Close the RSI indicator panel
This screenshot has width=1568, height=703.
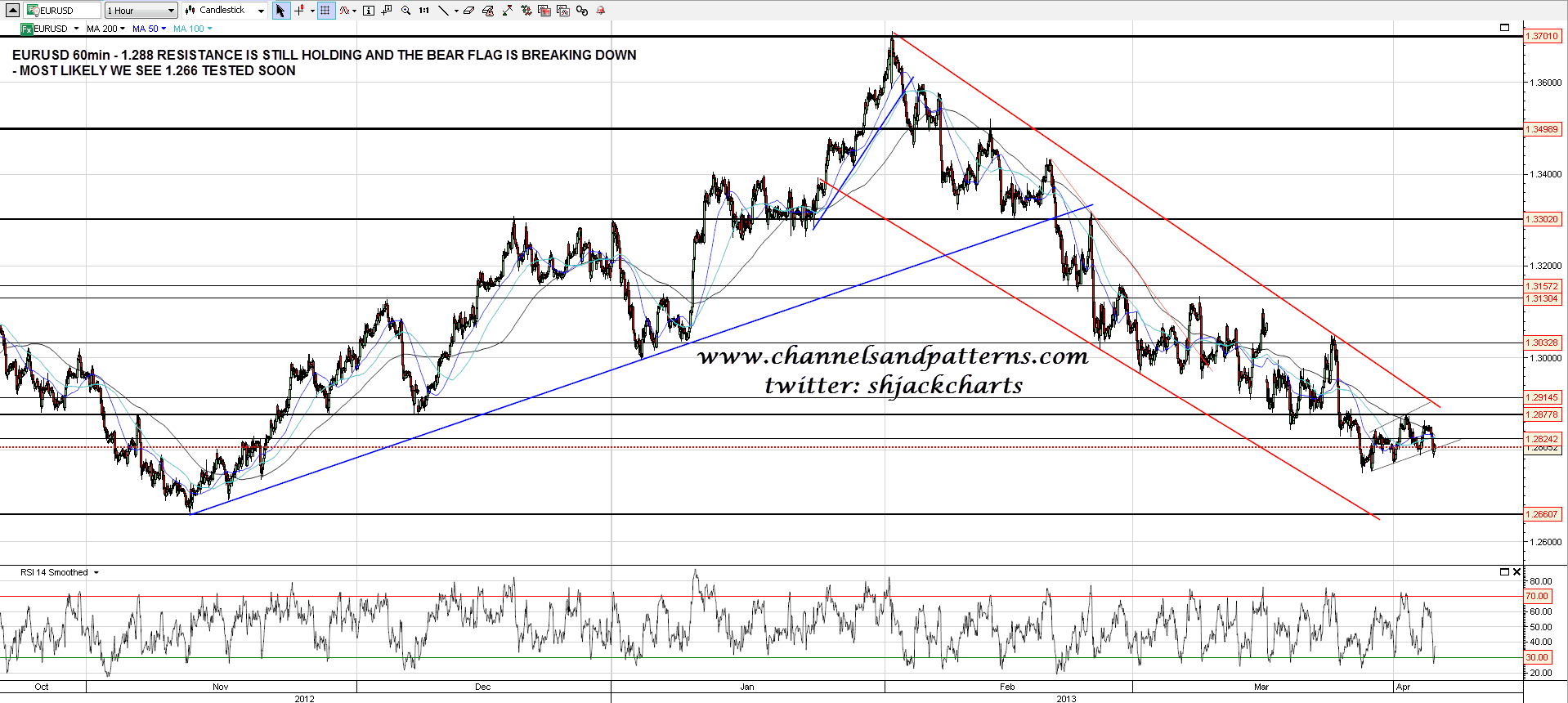(1516, 572)
